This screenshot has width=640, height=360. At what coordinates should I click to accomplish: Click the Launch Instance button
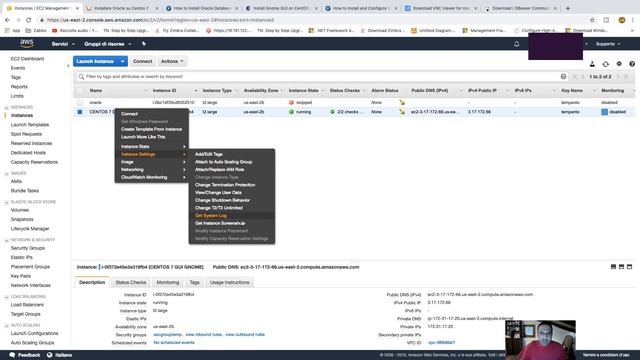click(x=95, y=61)
